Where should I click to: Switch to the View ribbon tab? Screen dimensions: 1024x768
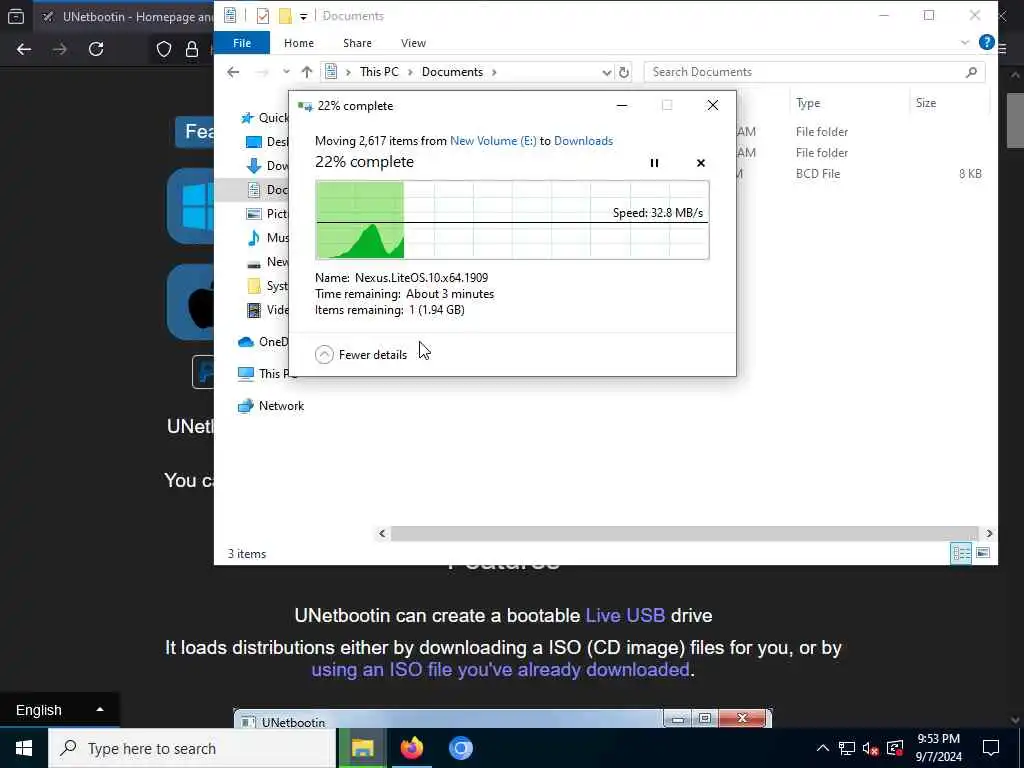[413, 43]
